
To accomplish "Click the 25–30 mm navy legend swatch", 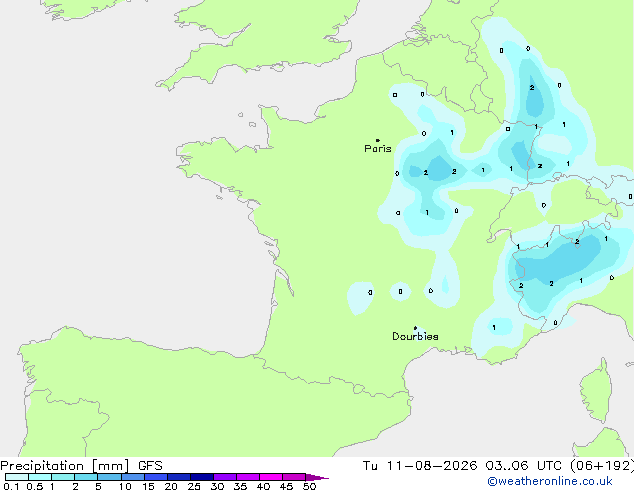I will coord(201,477).
